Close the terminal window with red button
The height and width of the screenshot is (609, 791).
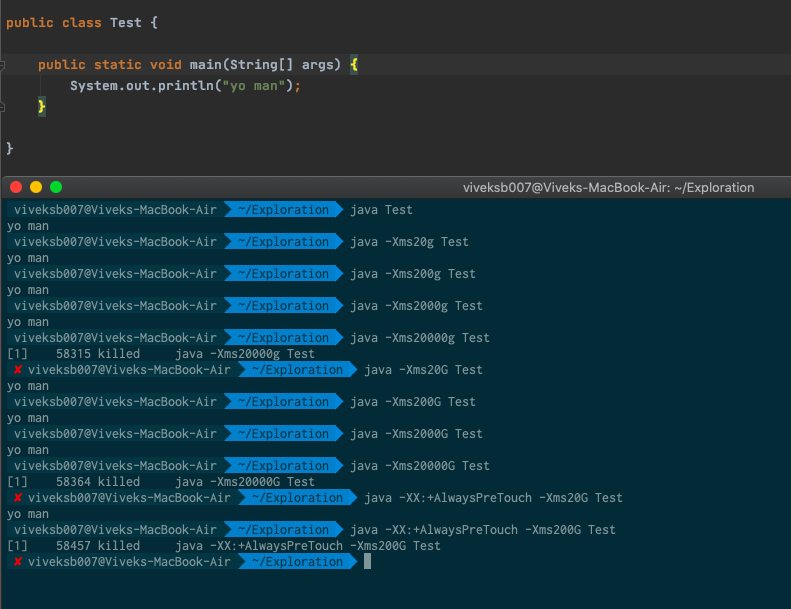pyautogui.click(x=16, y=187)
